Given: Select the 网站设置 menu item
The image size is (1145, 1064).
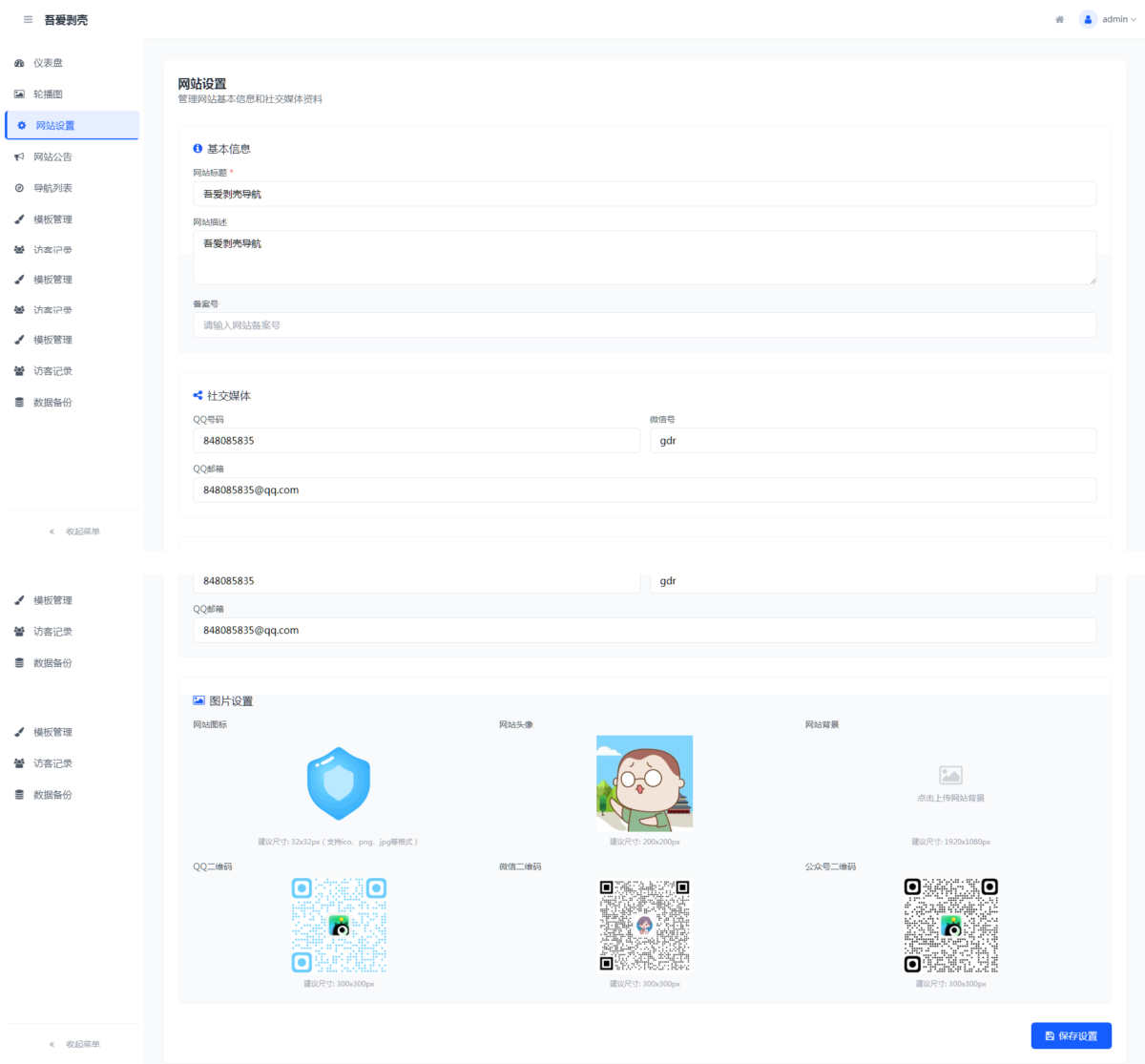Looking at the screenshot, I should pos(72,125).
